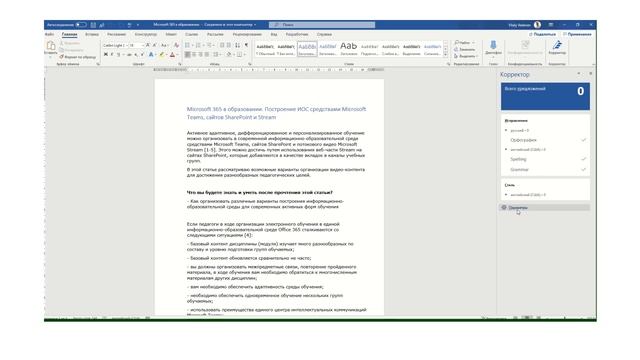The image size is (640, 360).
Task: Click the Save icon in the title bar
Action: coord(93,25)
